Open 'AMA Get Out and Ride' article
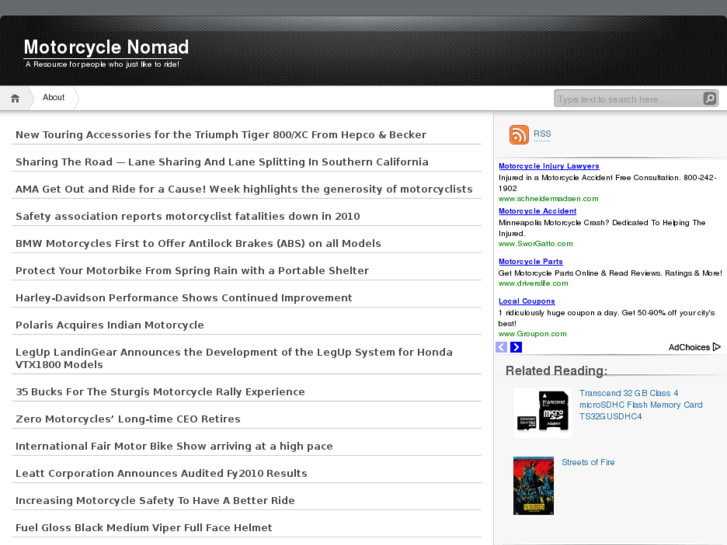Screen dimensions: 727x545 click(x=244, y=189)
